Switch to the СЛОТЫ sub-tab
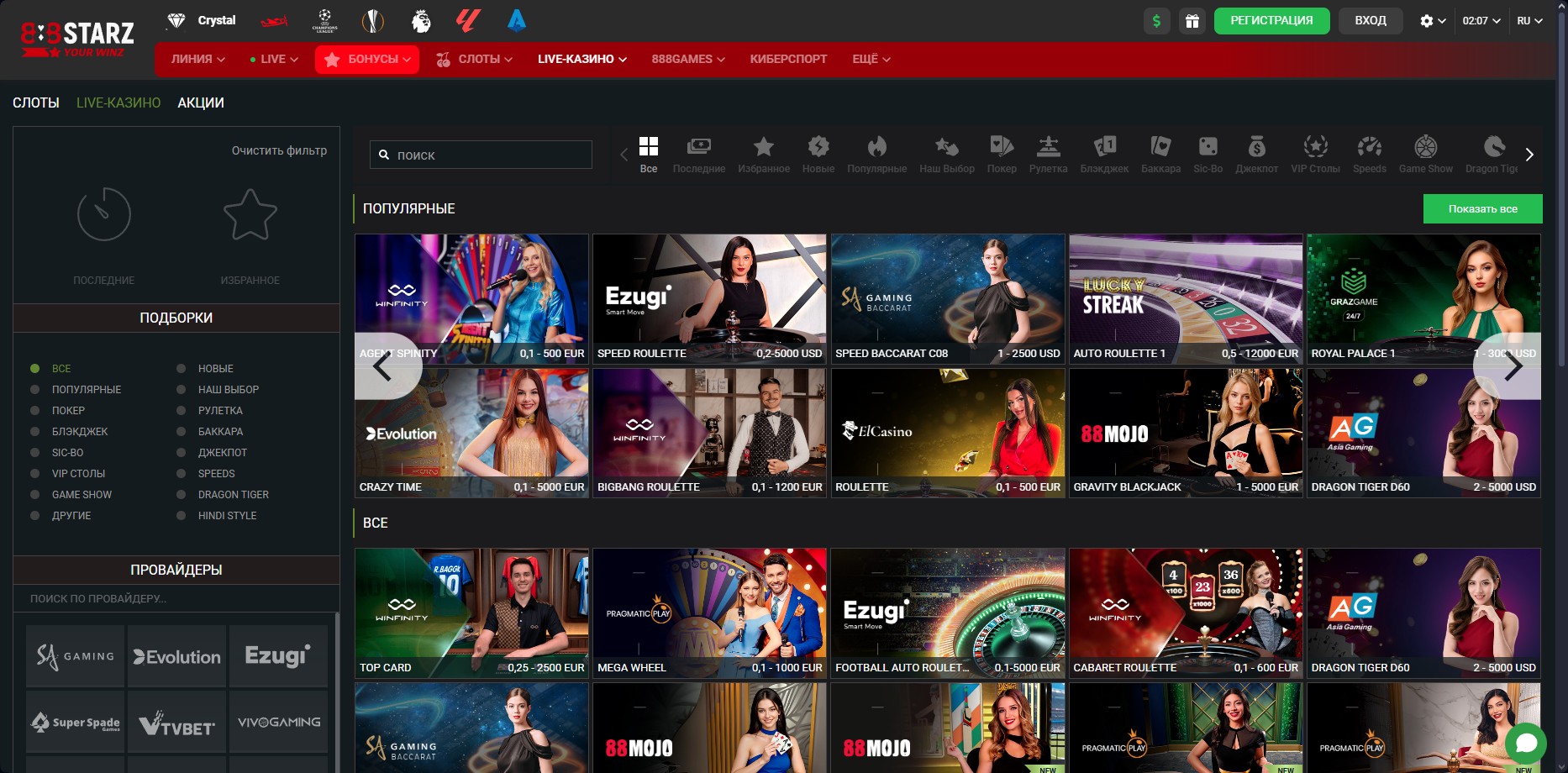This screenshot has height=773, width=1568. click(36, 103)
